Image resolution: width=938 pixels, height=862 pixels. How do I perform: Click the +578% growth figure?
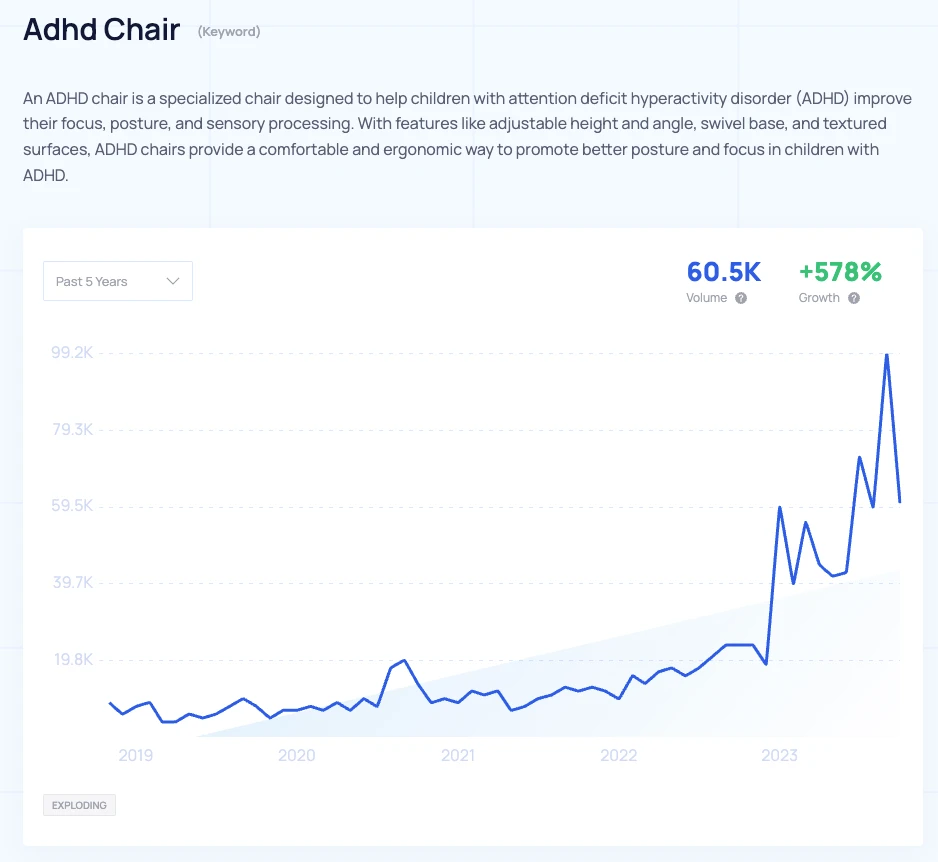click(x=840, y=272)
